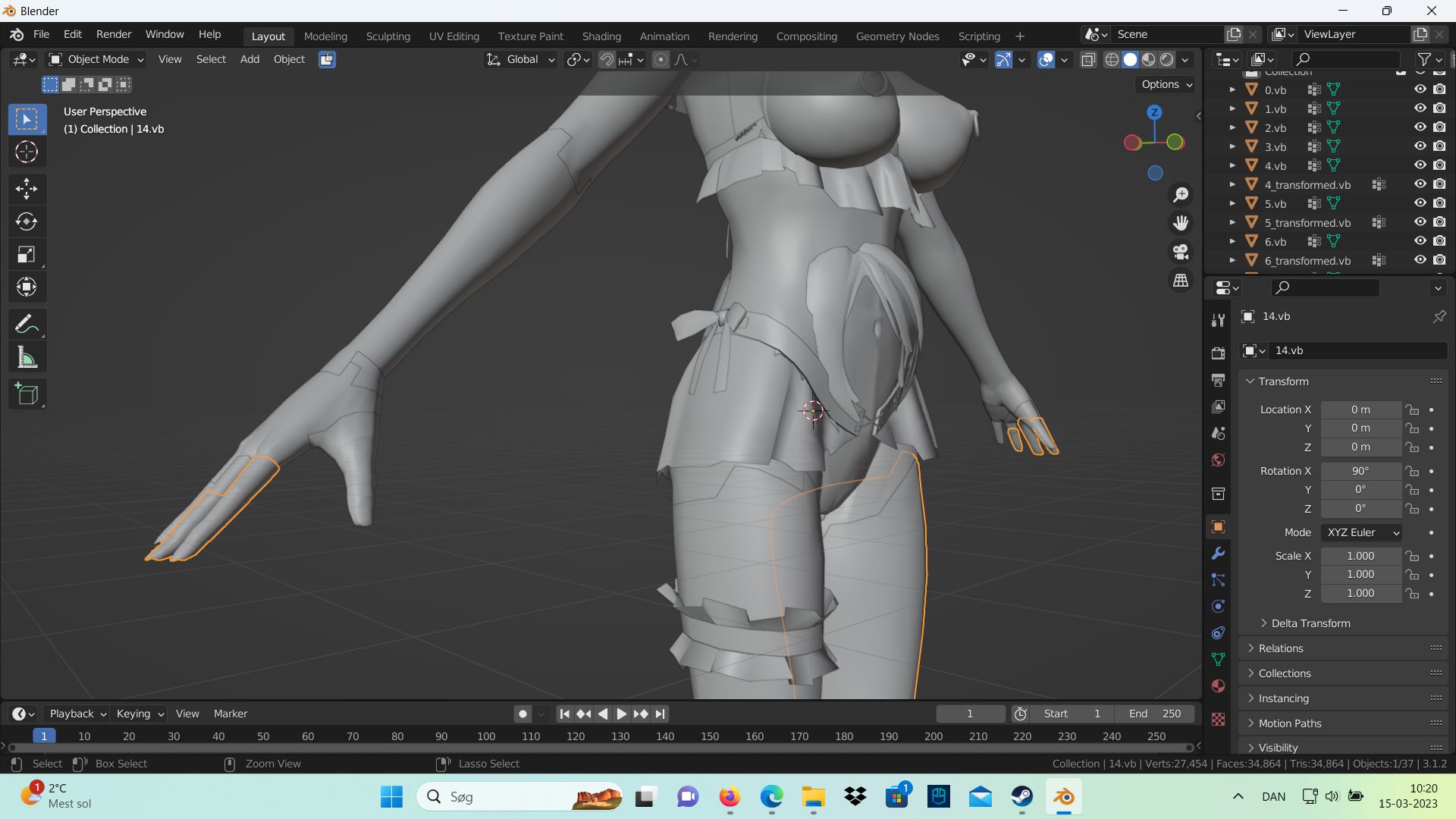This screenshot has height=819, width=1456.
Task: Jump to the timeline end frame
Action: click(661, 714)
